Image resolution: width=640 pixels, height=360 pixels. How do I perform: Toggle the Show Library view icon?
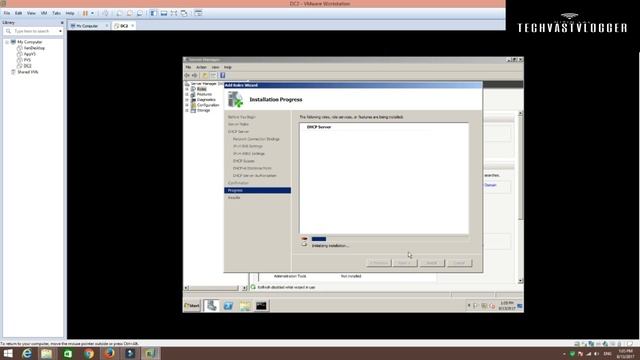pos(153,13)
